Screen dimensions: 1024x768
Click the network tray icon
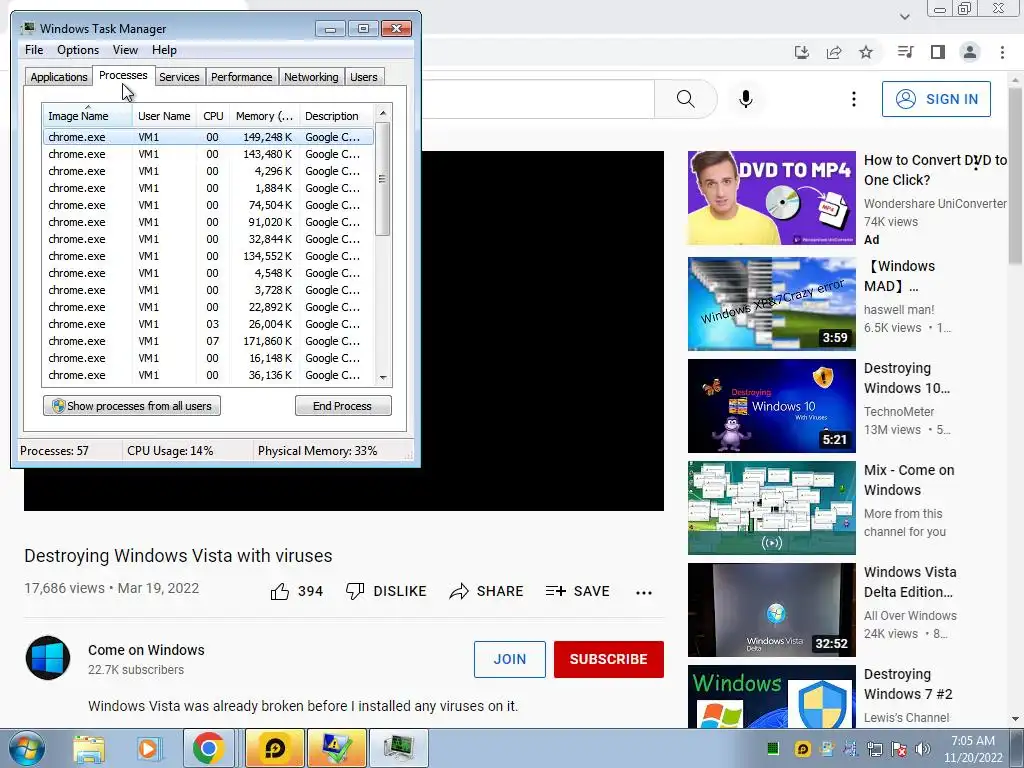pos(874,749)
